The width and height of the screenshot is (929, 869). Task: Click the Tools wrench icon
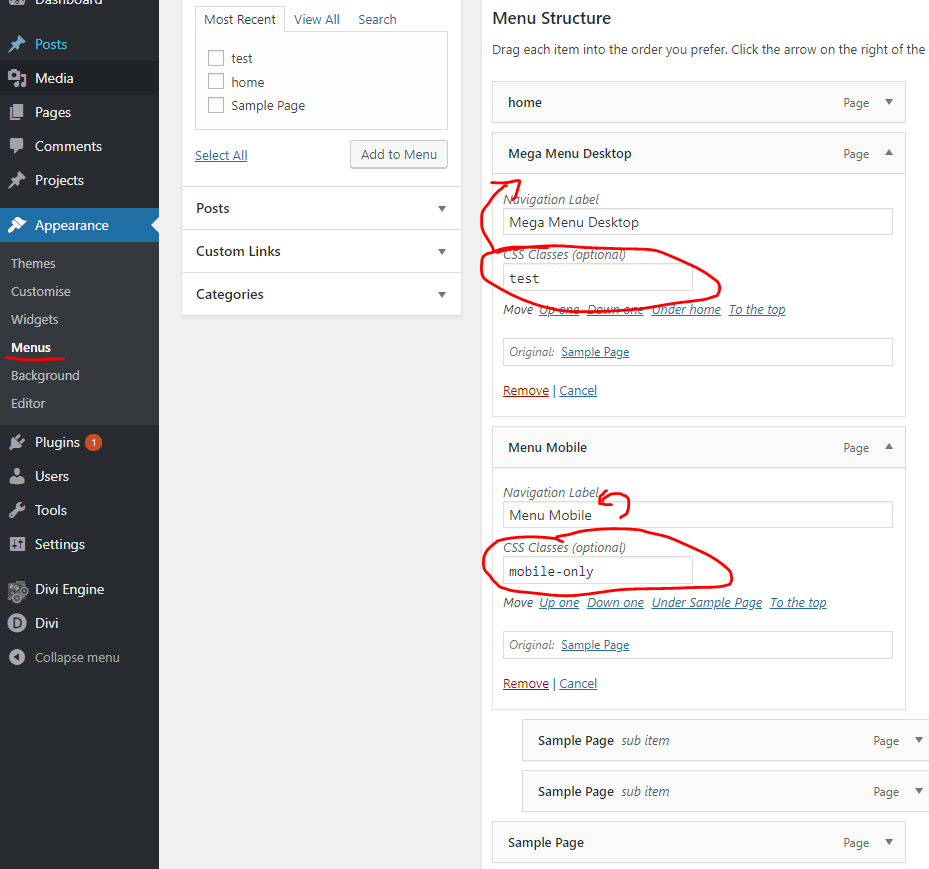coord(17,510)
